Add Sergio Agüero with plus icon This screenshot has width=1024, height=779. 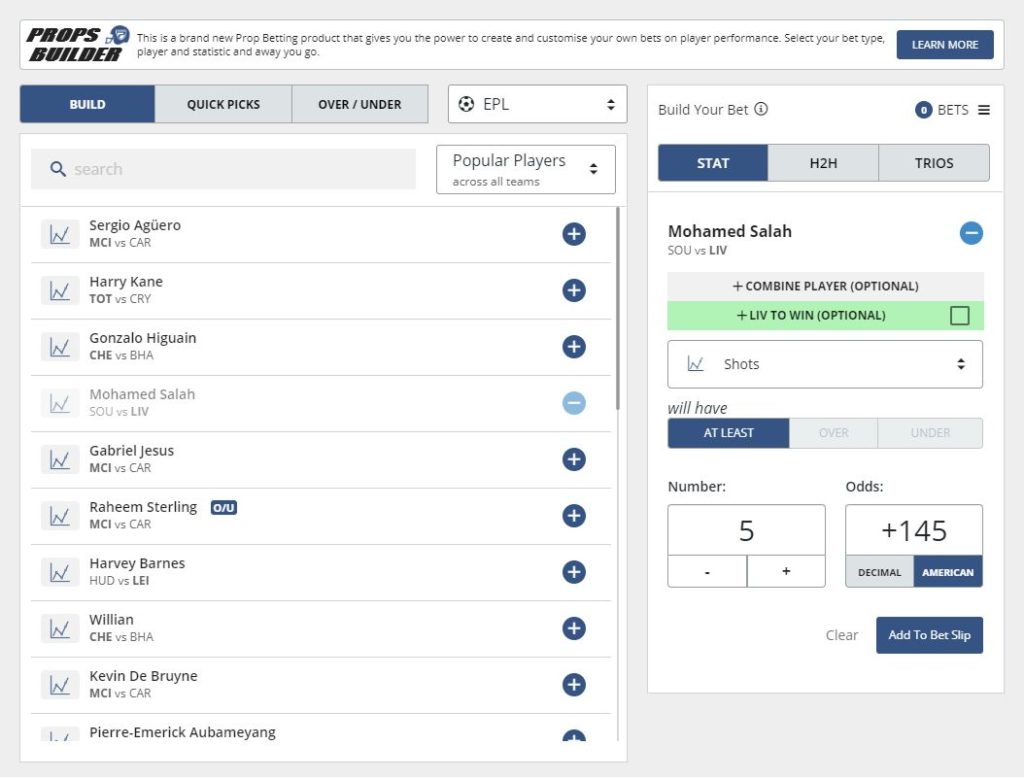point(573,234)
